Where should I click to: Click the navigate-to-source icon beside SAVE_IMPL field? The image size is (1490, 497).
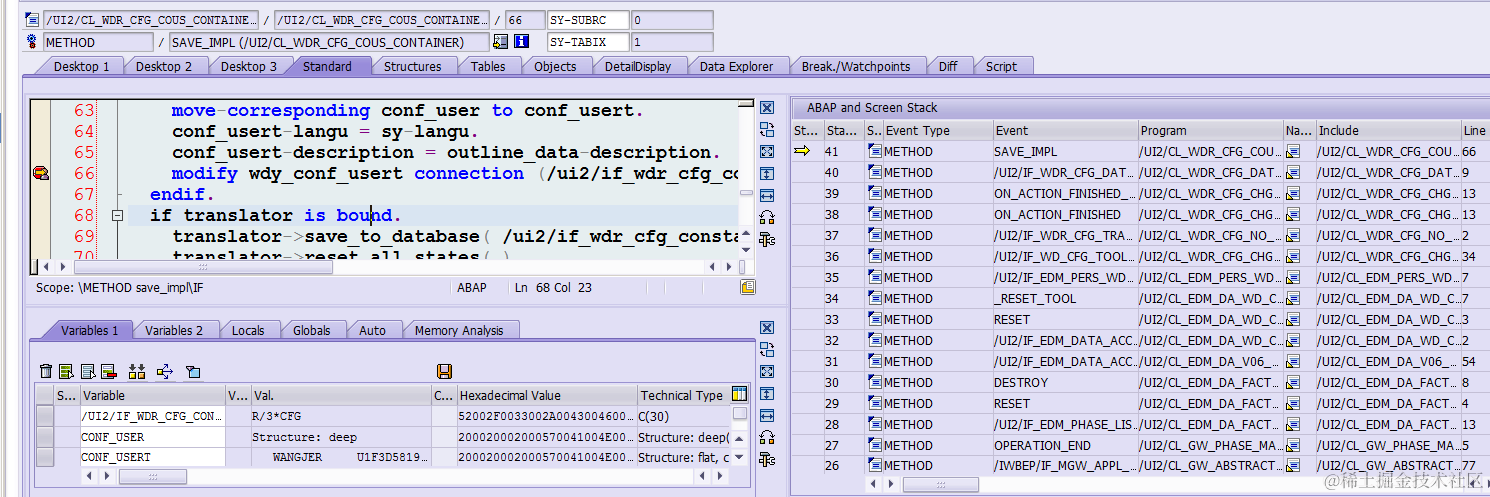[x=500, y=42]
